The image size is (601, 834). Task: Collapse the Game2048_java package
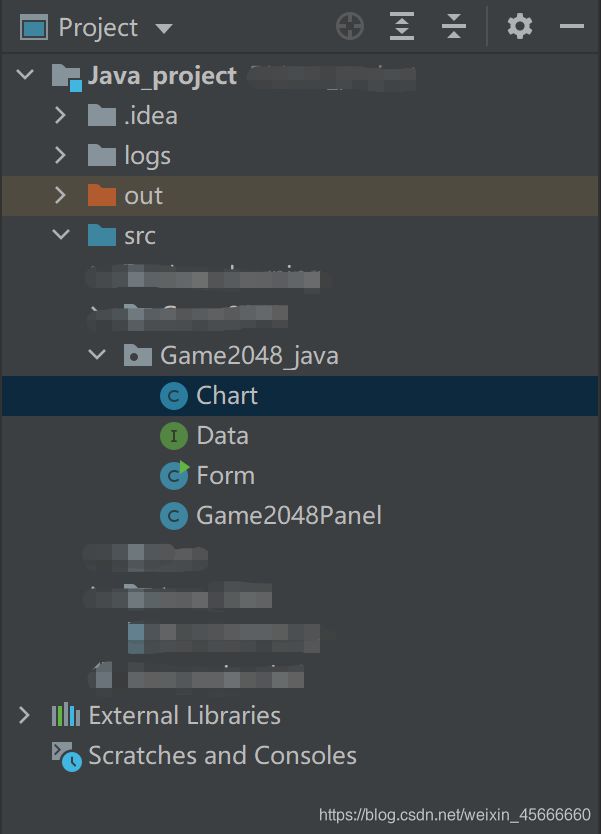96,354
